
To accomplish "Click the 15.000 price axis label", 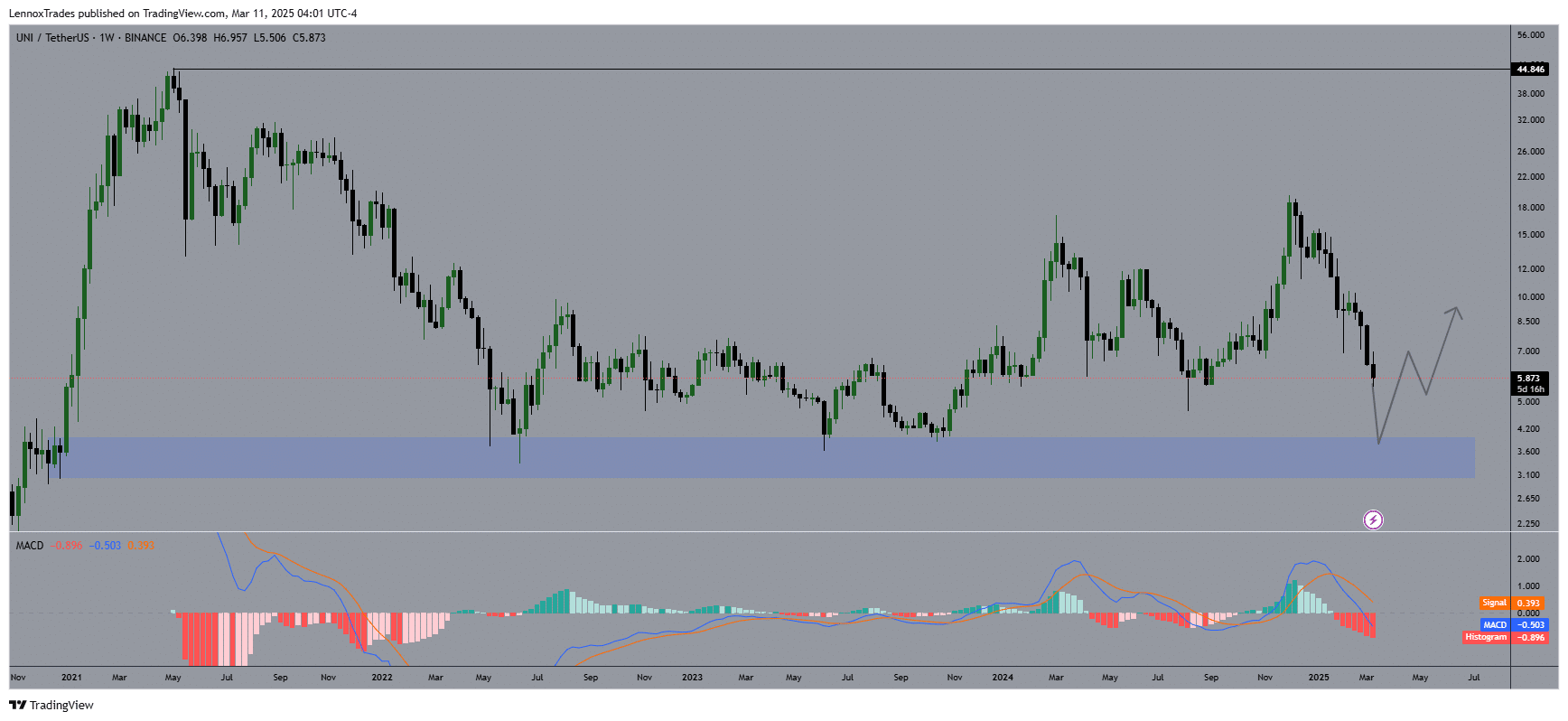I will point(1531,235).
